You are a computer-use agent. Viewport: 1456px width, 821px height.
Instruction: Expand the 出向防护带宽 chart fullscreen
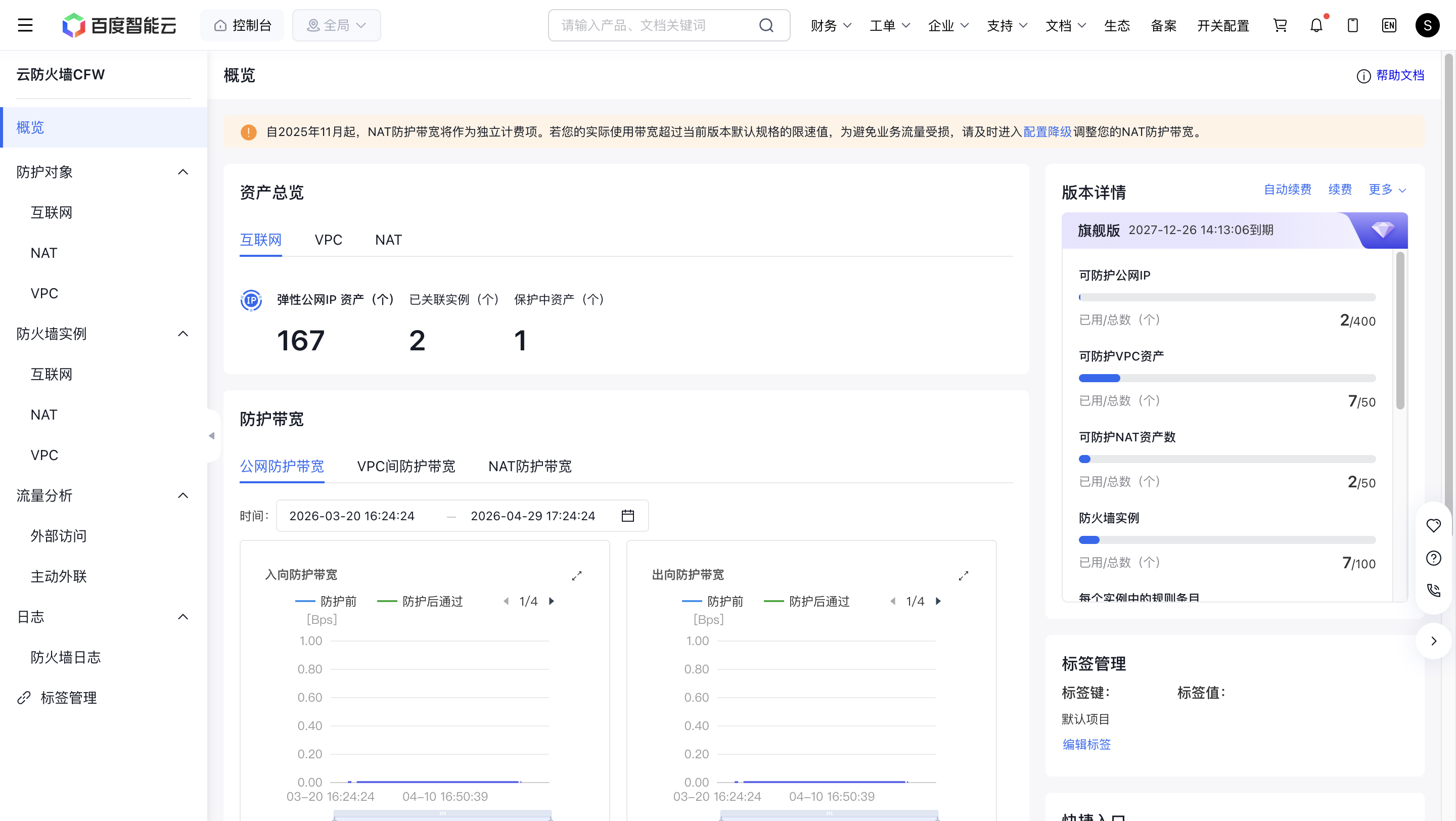[963, 575]
